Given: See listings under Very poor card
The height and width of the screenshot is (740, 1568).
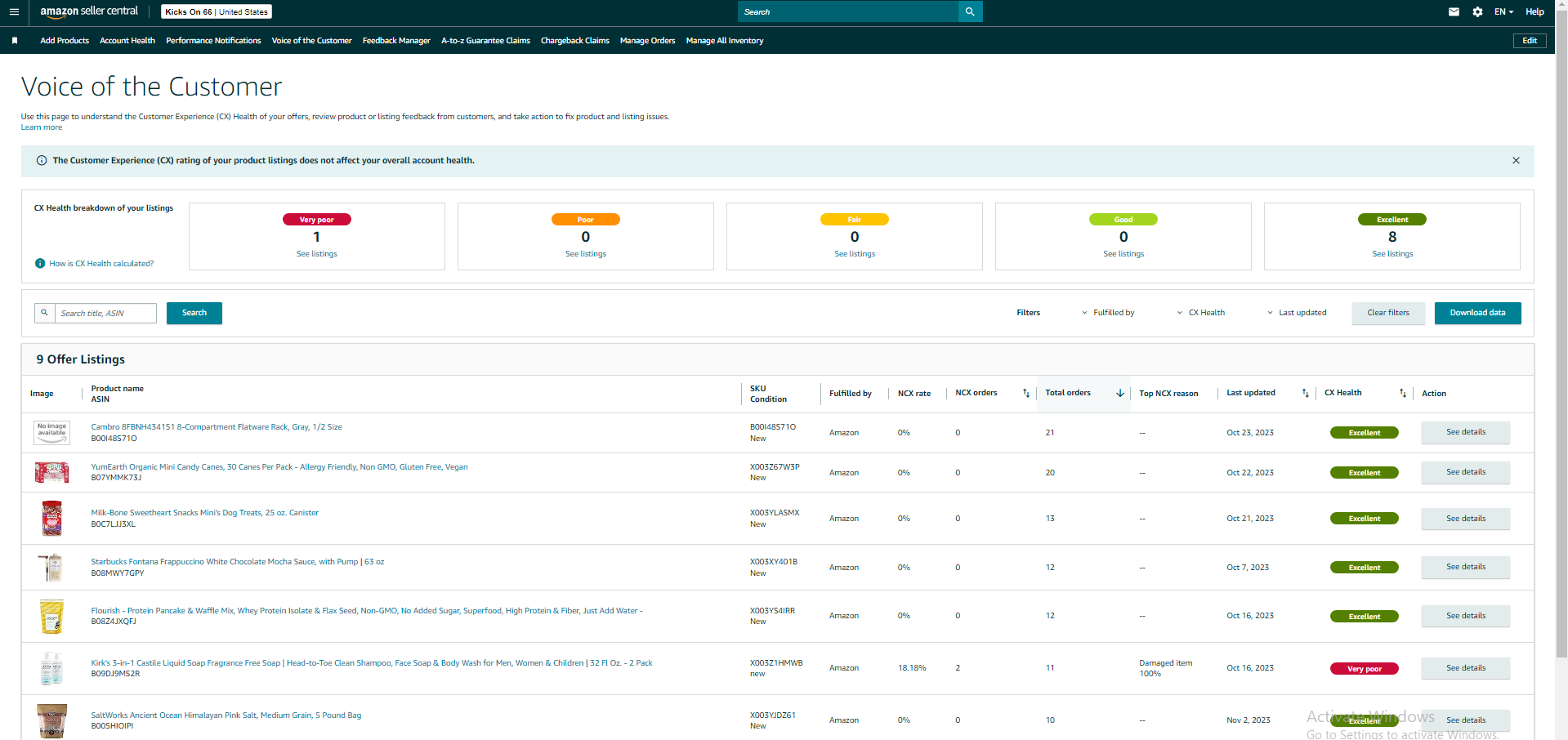Looking at the screenshot, I should 317,254.
